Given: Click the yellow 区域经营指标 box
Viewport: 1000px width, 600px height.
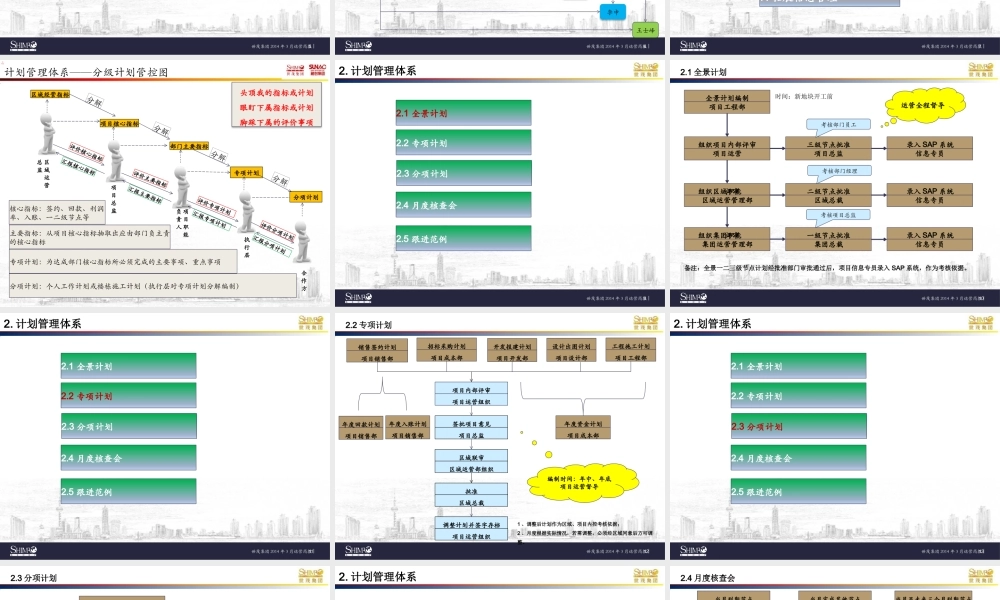Looking at the screenshot, I should point(50,94).
